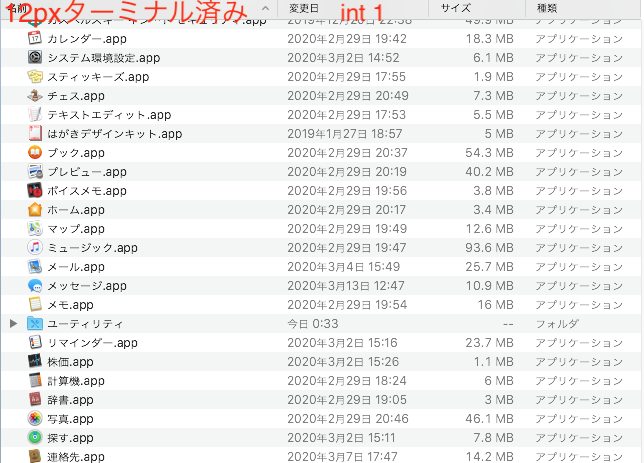The image size is (644, 463).
Task: Click the 株価.app stocks icon
Action: pos(35,361)
